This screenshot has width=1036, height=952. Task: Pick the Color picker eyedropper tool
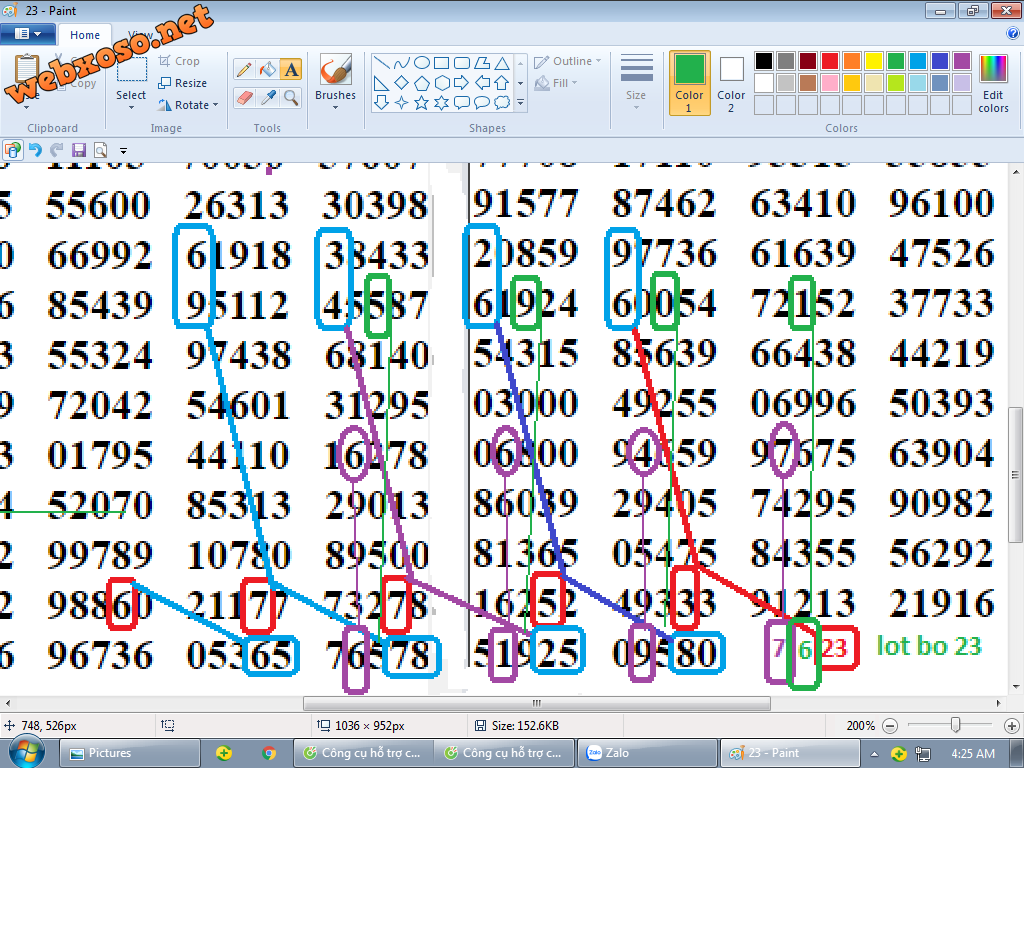[x=267, y=97]
